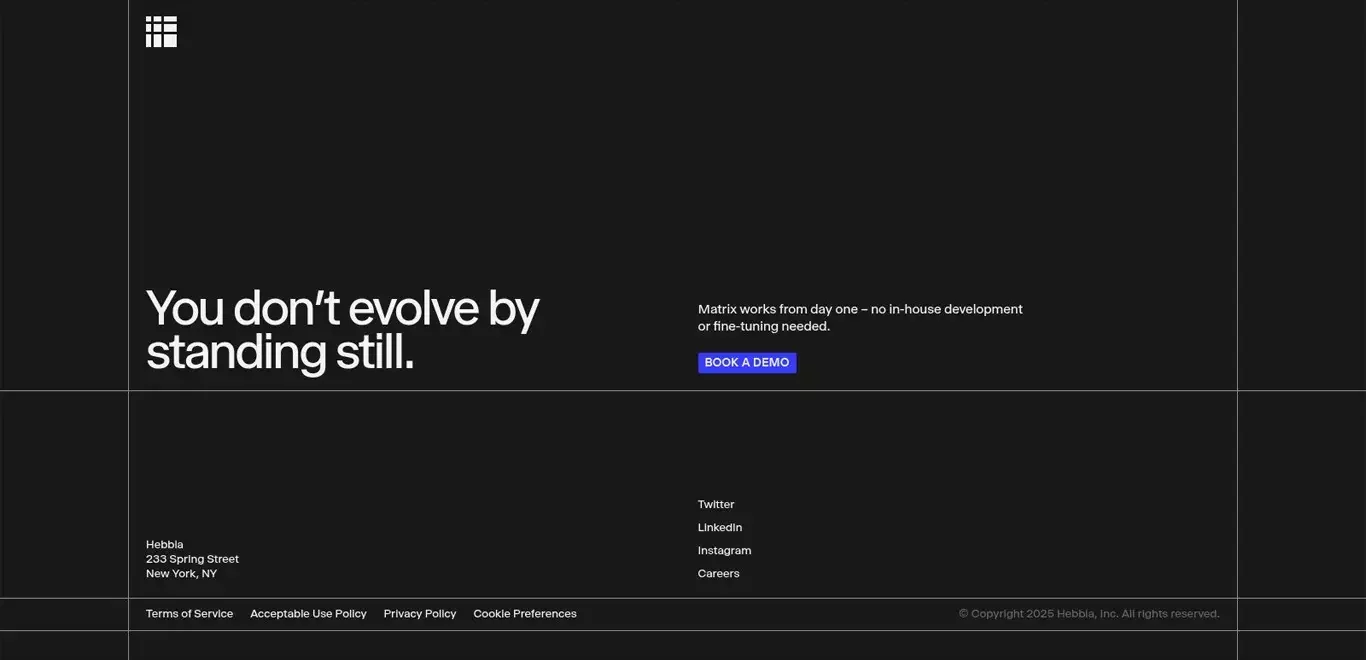Open the Terms of Service link
This screenshot has width=1366, height=660.
coord(189,614)
